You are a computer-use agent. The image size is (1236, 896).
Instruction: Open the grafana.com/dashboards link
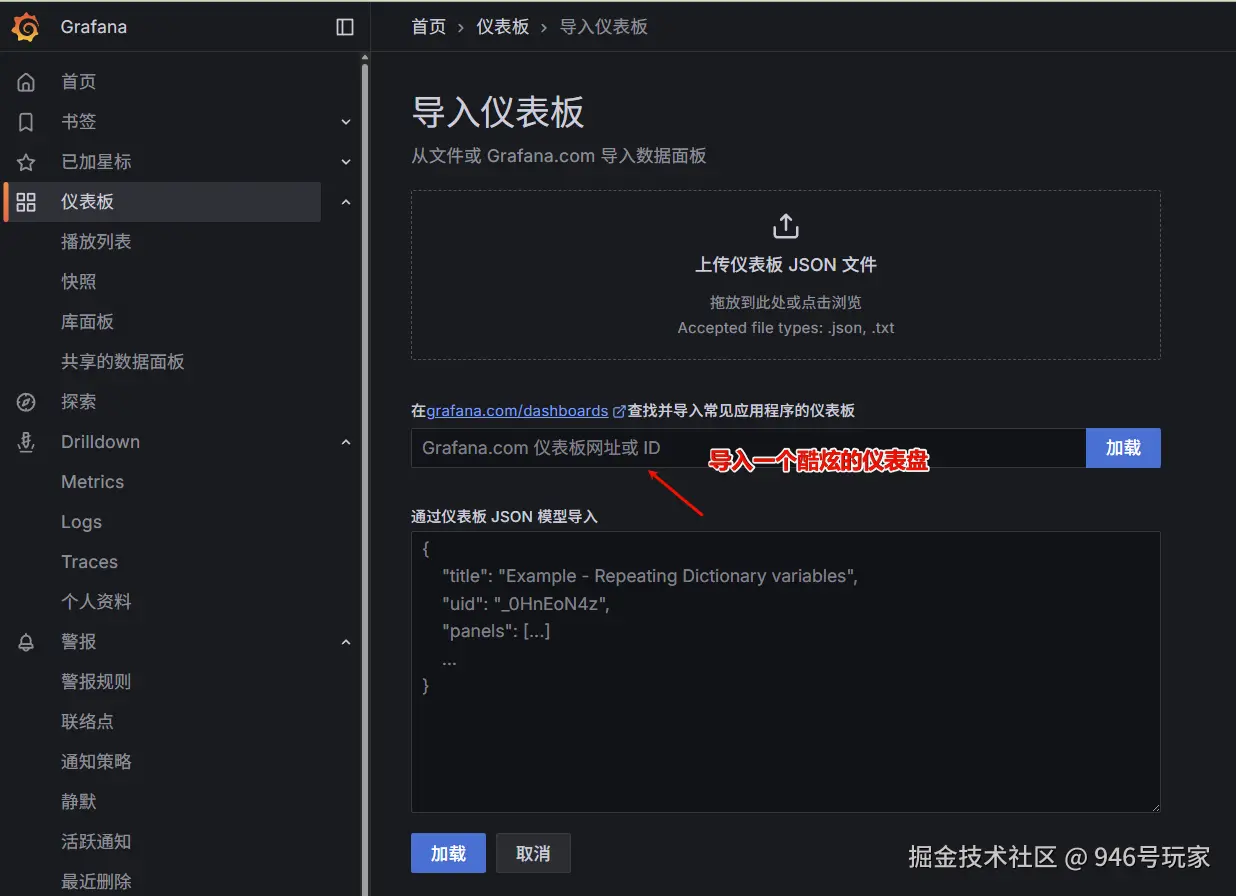pos(517,411)
